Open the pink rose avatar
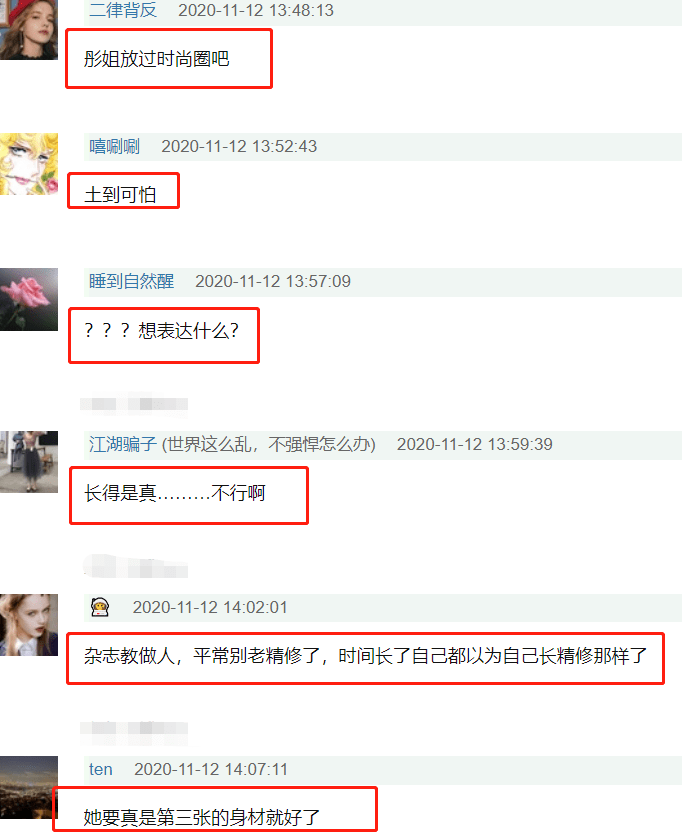Viewport: 682px width, 833px height. pos(29,300)
